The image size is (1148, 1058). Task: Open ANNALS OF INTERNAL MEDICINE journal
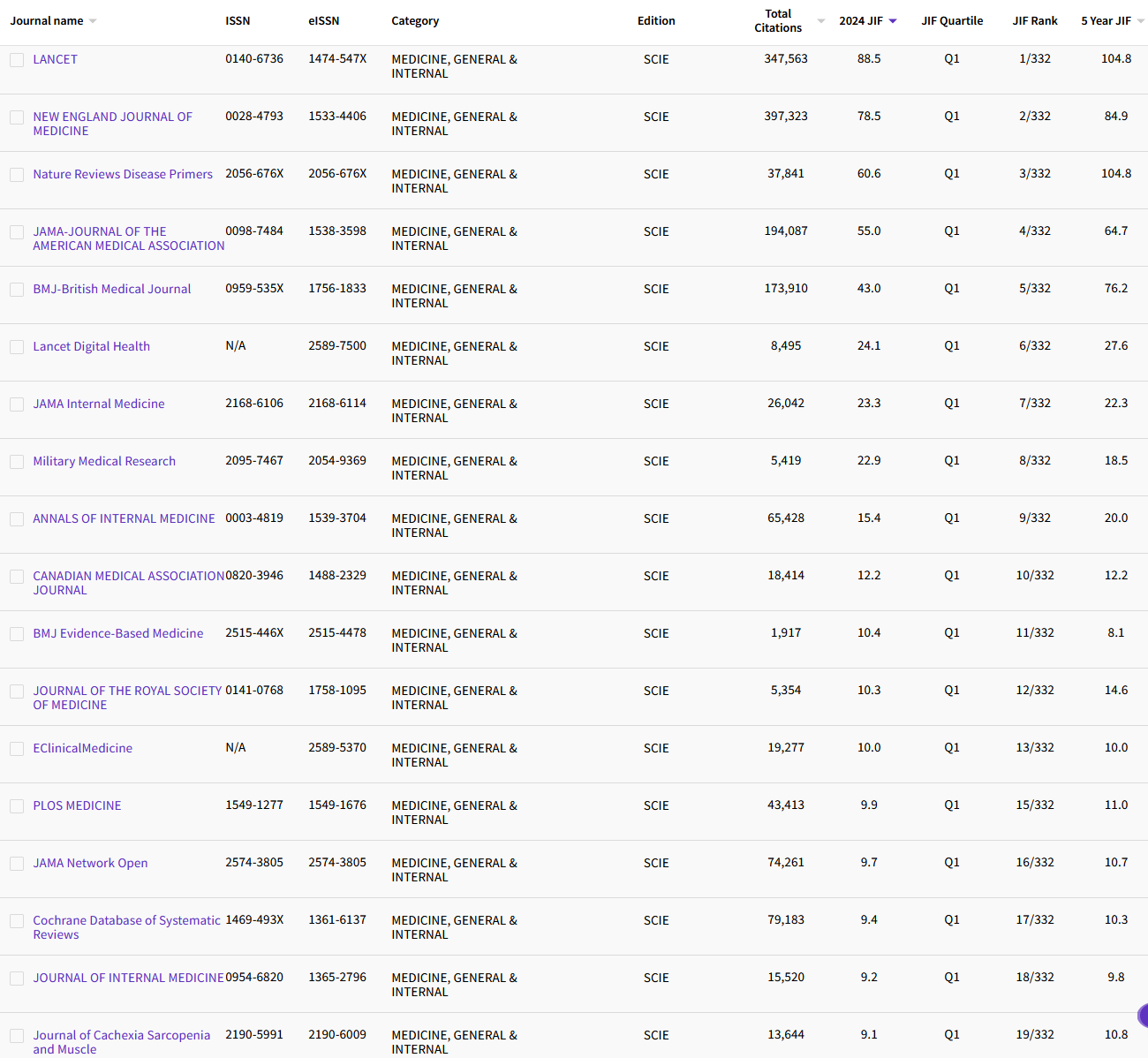(124, 518)
